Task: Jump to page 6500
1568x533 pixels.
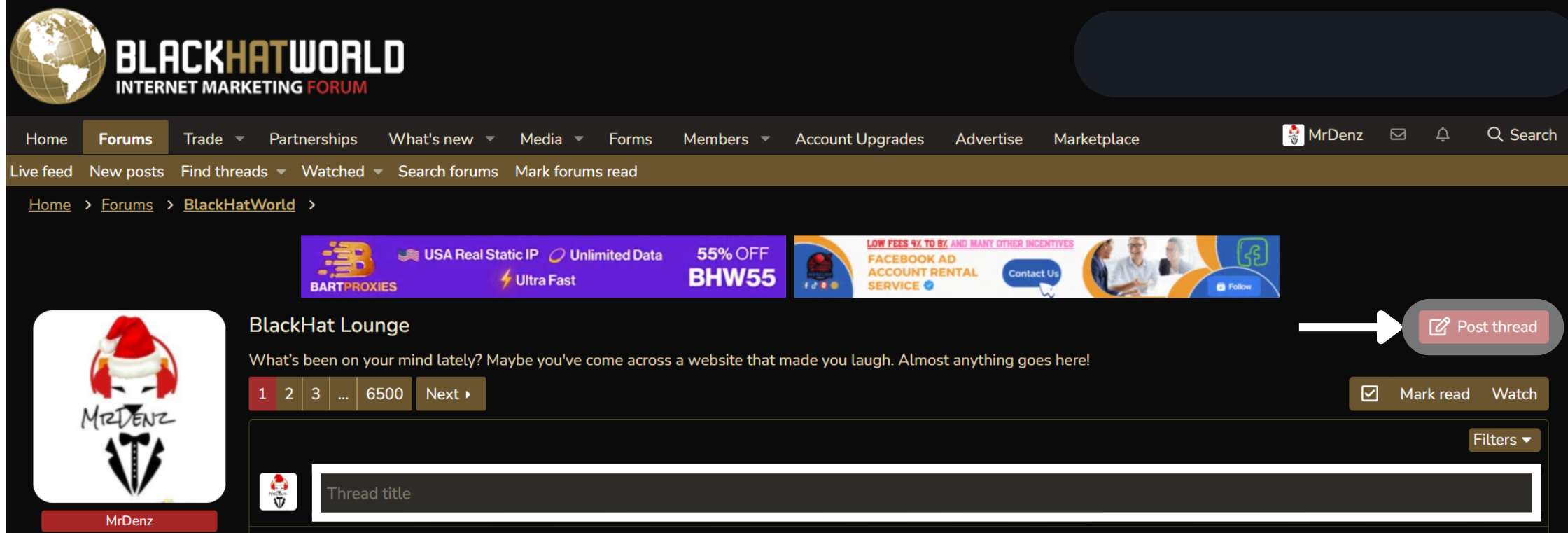Action: click(385, 394)
